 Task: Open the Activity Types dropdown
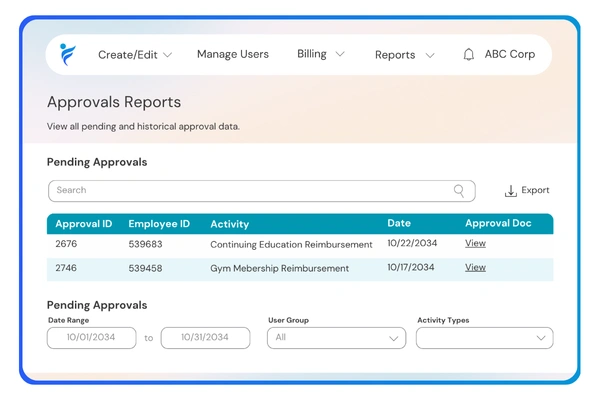tap(484, 338)
